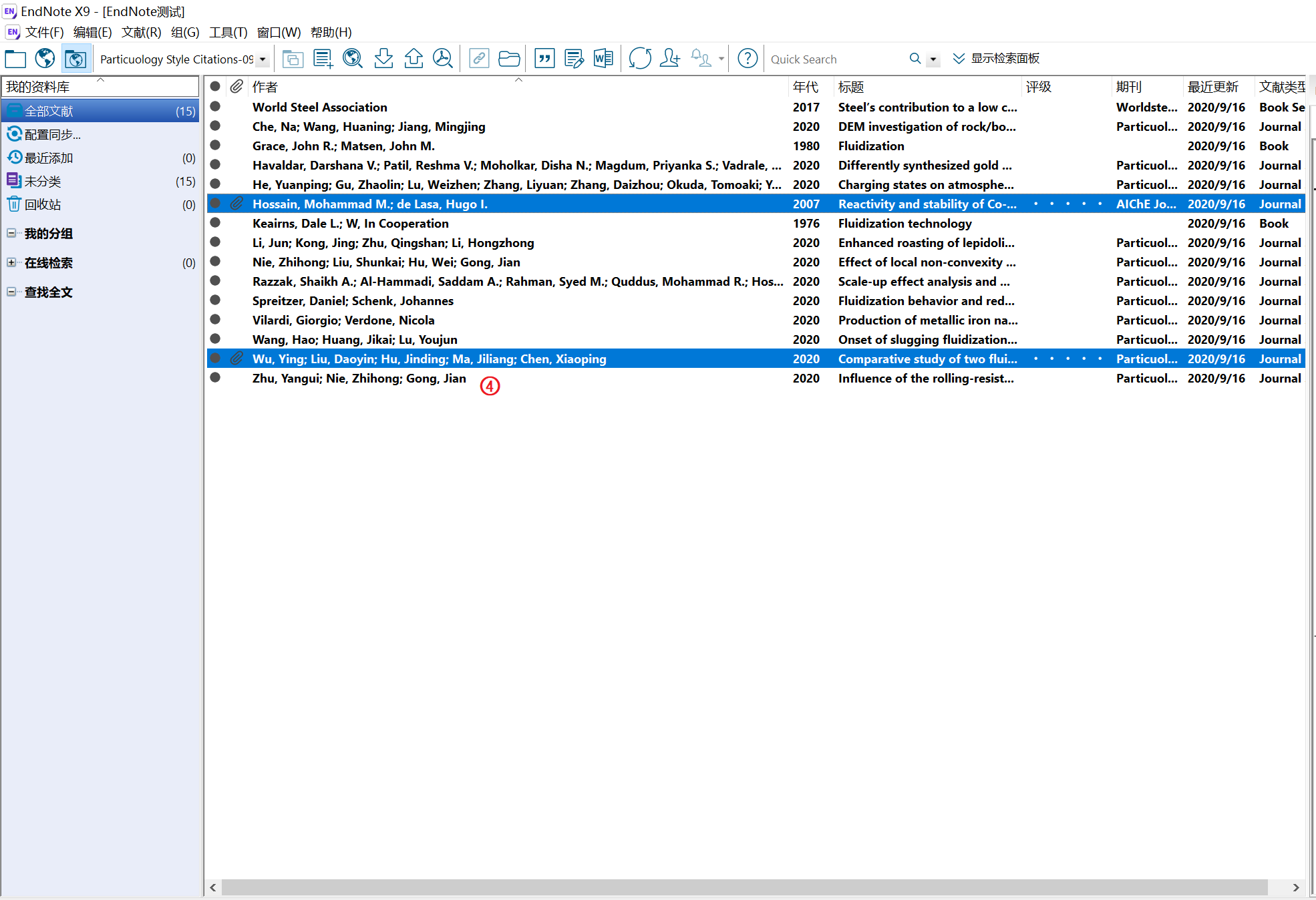Toggle read status dot for Che, Na reference
Screen dimensions: 1316x900
215,126
